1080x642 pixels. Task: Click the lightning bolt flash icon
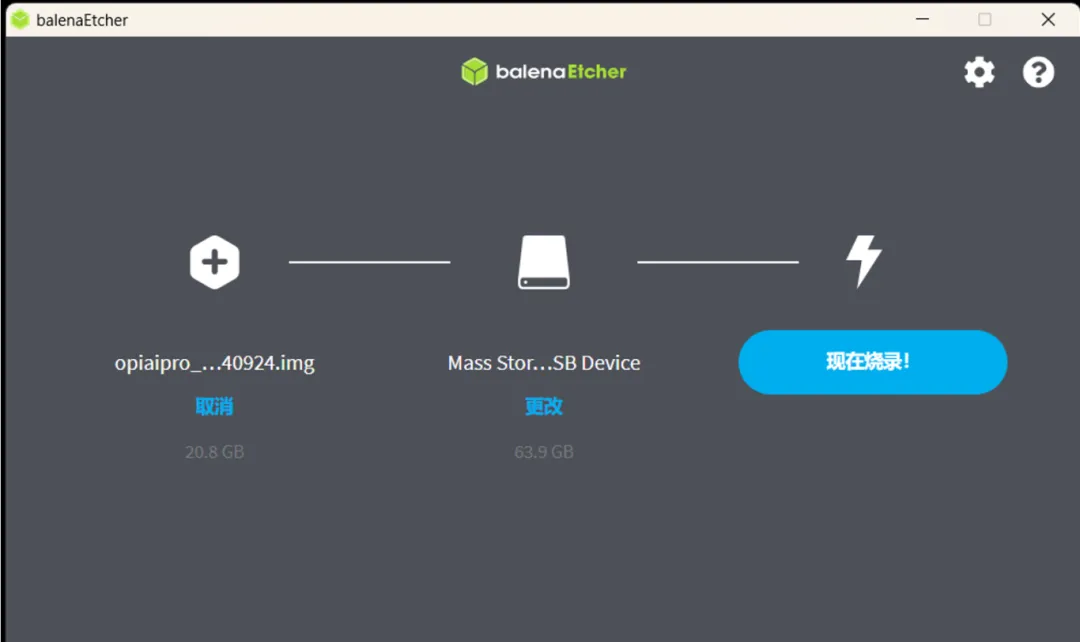tap(863, 262)
